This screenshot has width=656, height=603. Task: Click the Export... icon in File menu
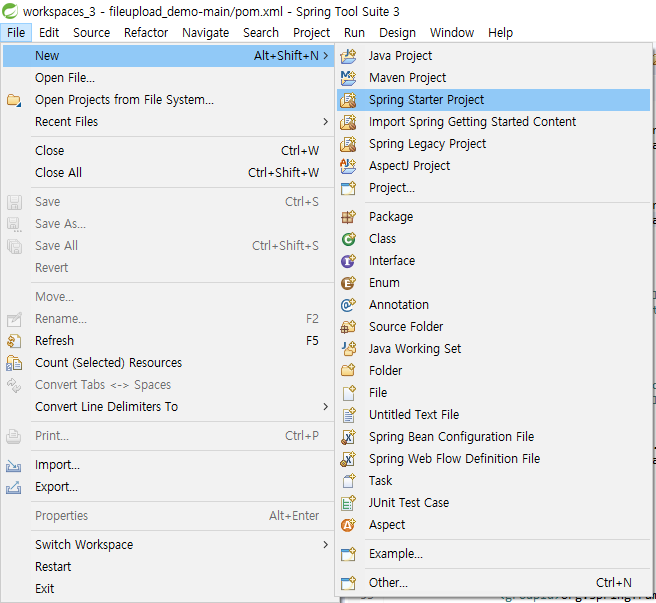[x=14, y=487]
